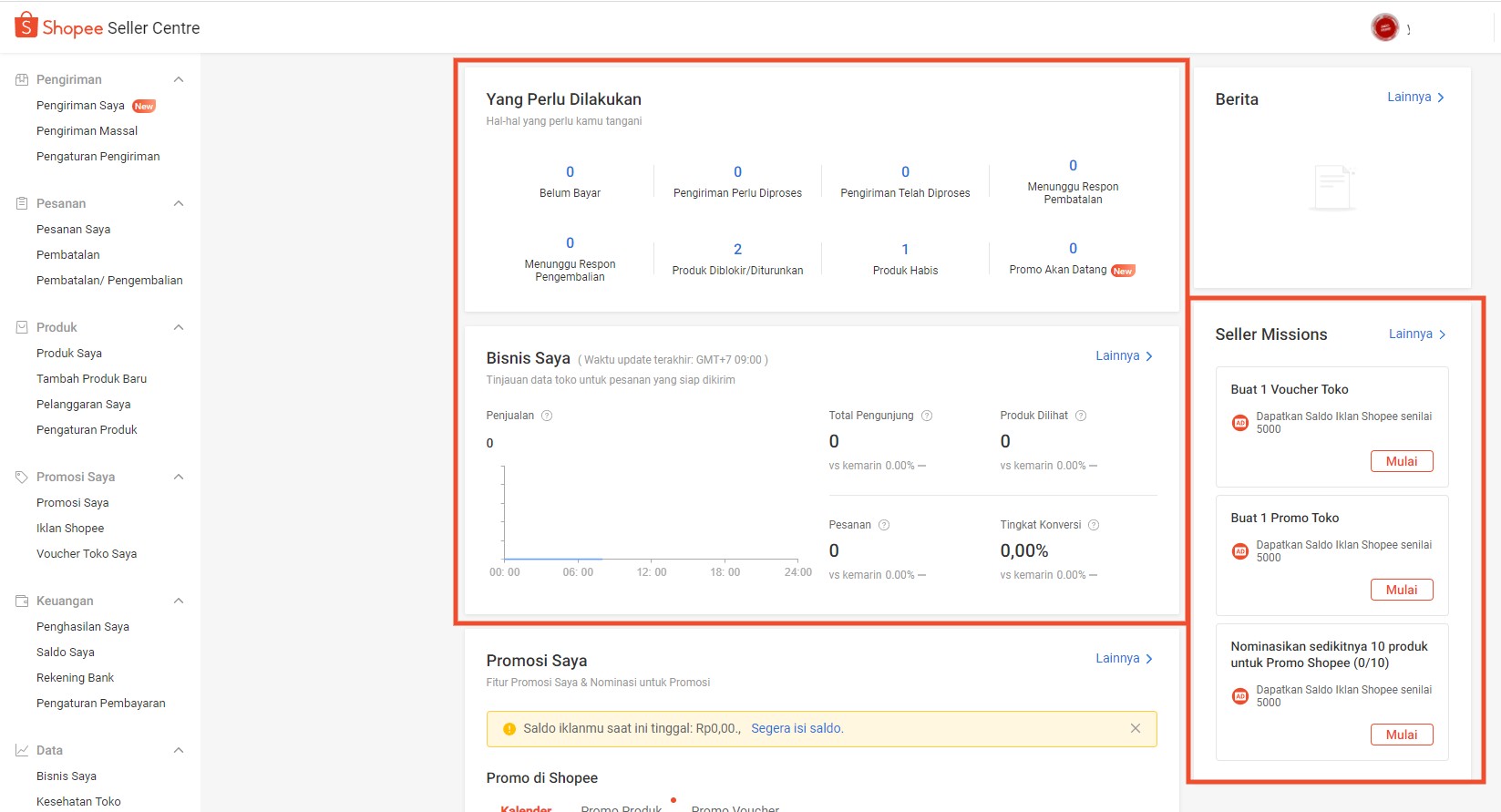The height and width of the screenshot is (812, 1501).
Task: Click the help icon beside Total Pengunjung
Action: (927, 416)
